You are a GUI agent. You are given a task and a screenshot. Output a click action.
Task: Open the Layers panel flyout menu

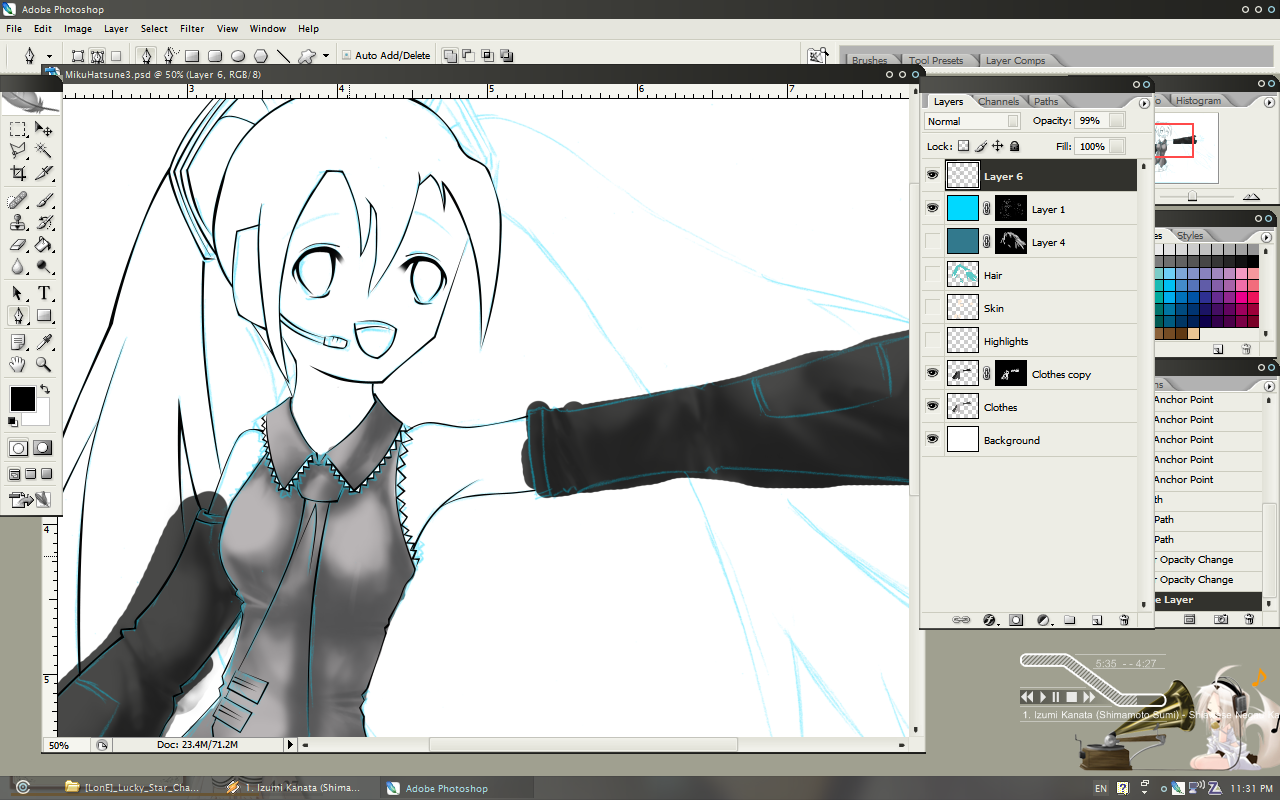pos(1144,102)
